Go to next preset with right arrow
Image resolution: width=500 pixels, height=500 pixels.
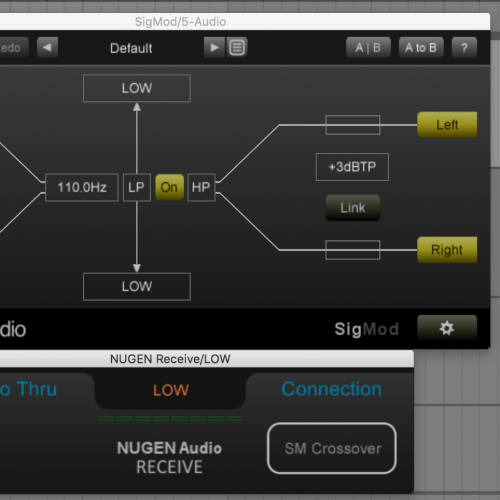coord(214,47)
